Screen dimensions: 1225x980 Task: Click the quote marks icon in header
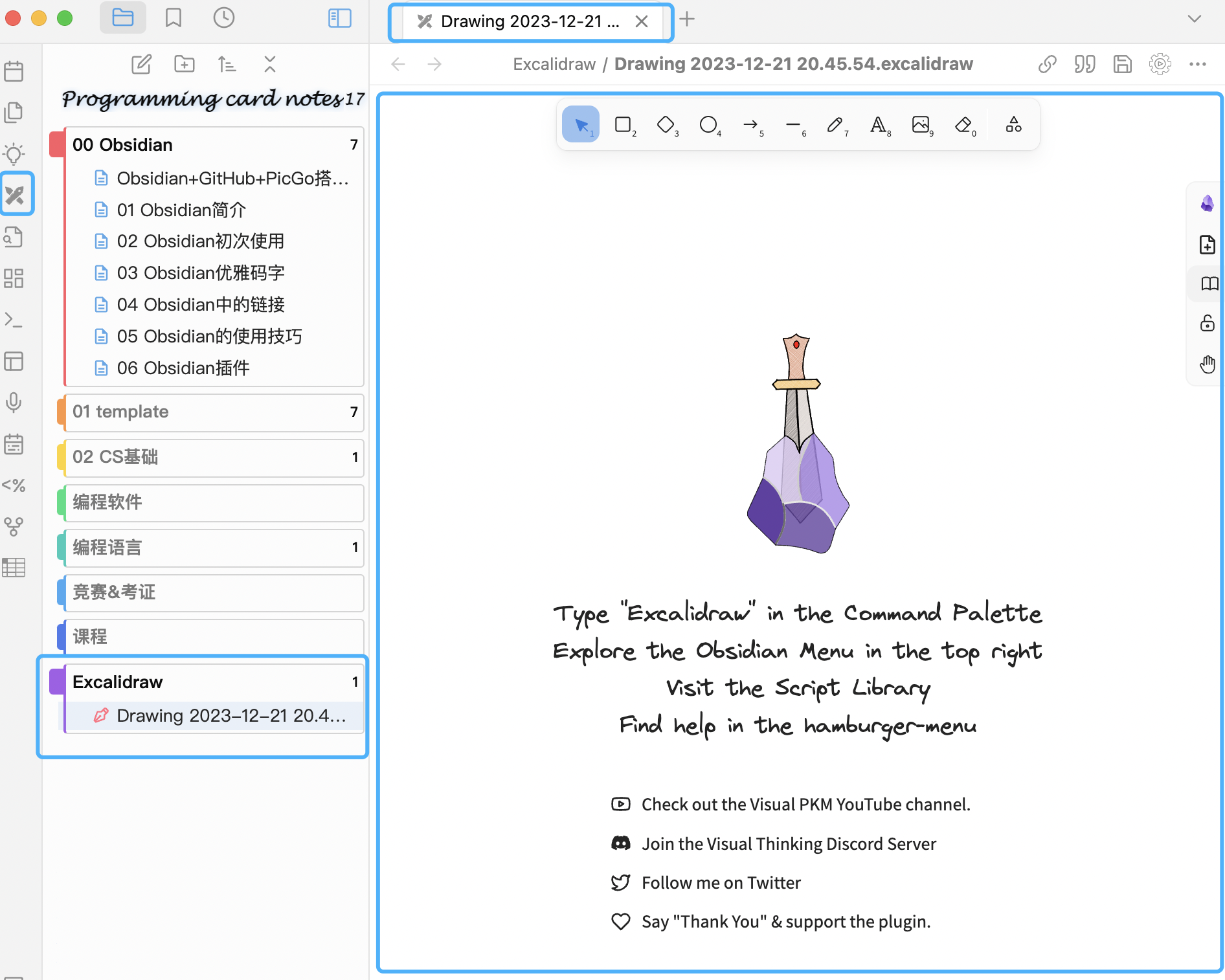pyautogui.click(x=1085, y=64)
